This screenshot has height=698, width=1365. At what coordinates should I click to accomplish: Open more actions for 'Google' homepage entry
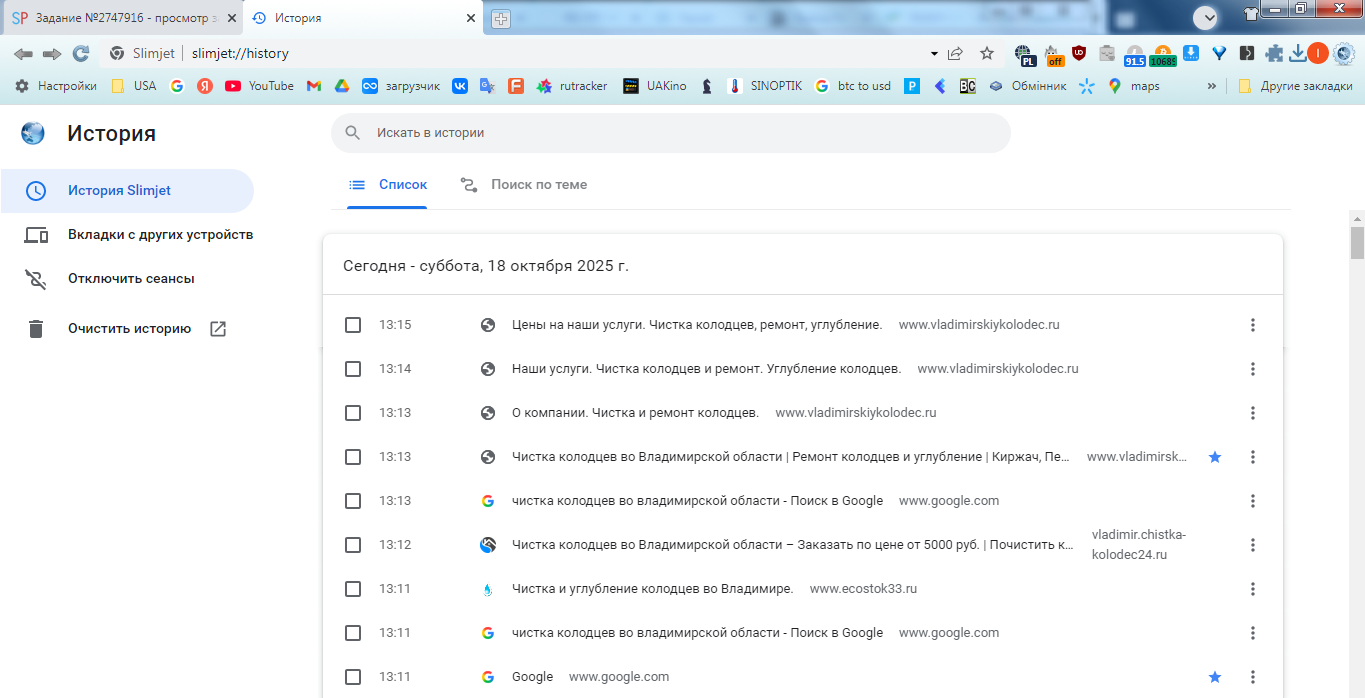point(1252,677)
